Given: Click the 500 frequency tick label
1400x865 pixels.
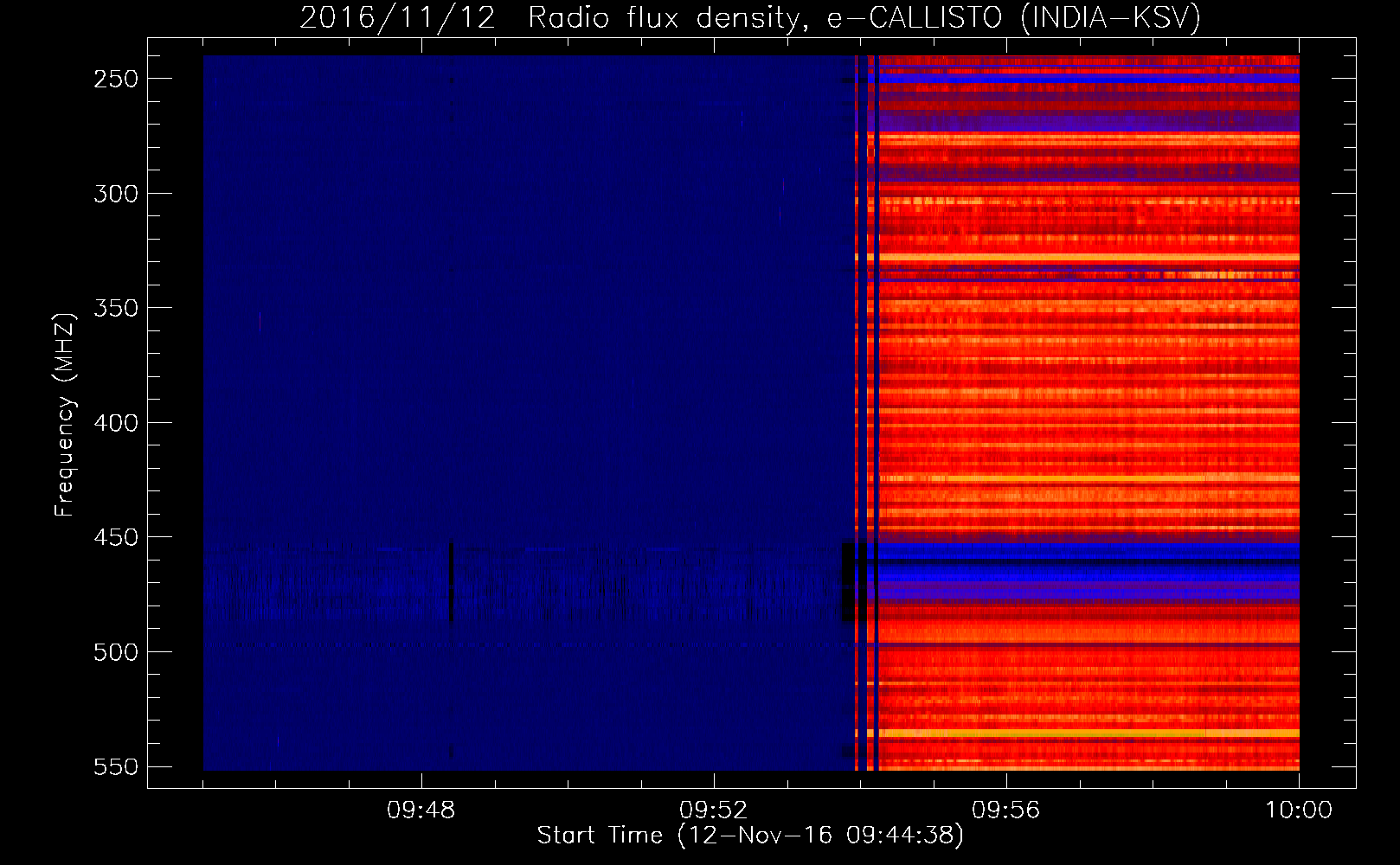Looking at the screenshot, I should 116,652.
